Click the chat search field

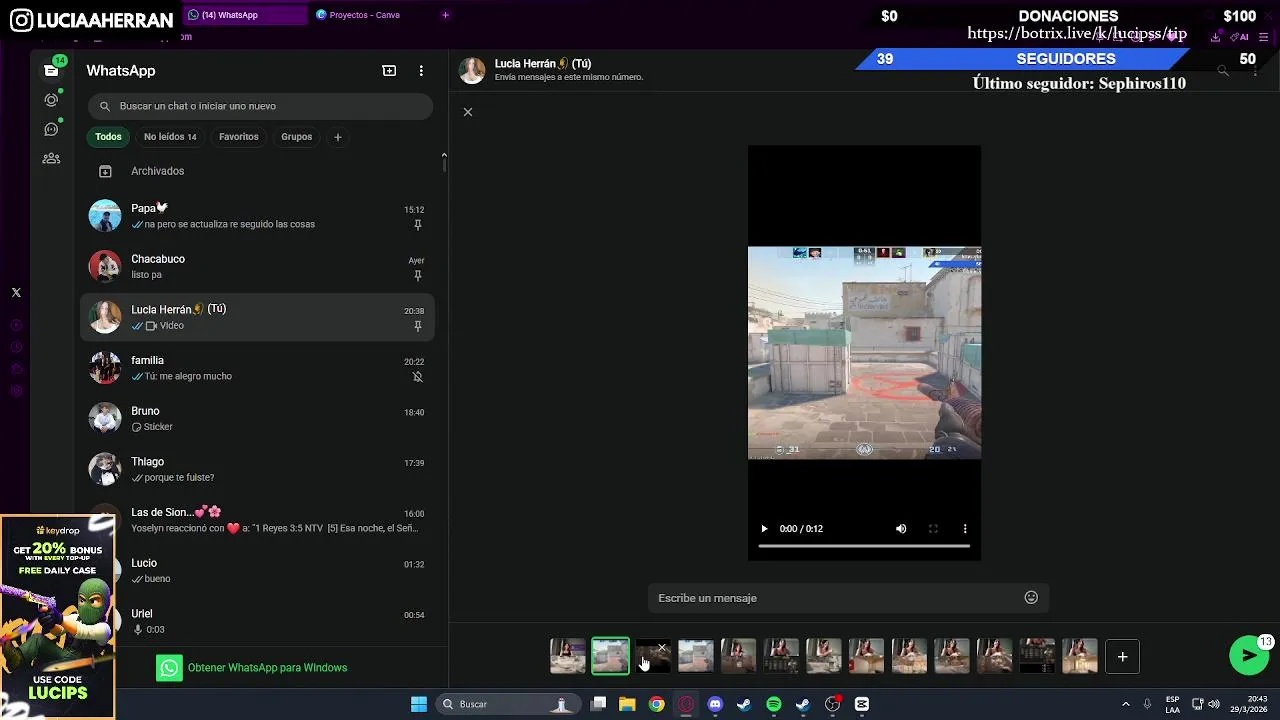click(x=260, y=106)
